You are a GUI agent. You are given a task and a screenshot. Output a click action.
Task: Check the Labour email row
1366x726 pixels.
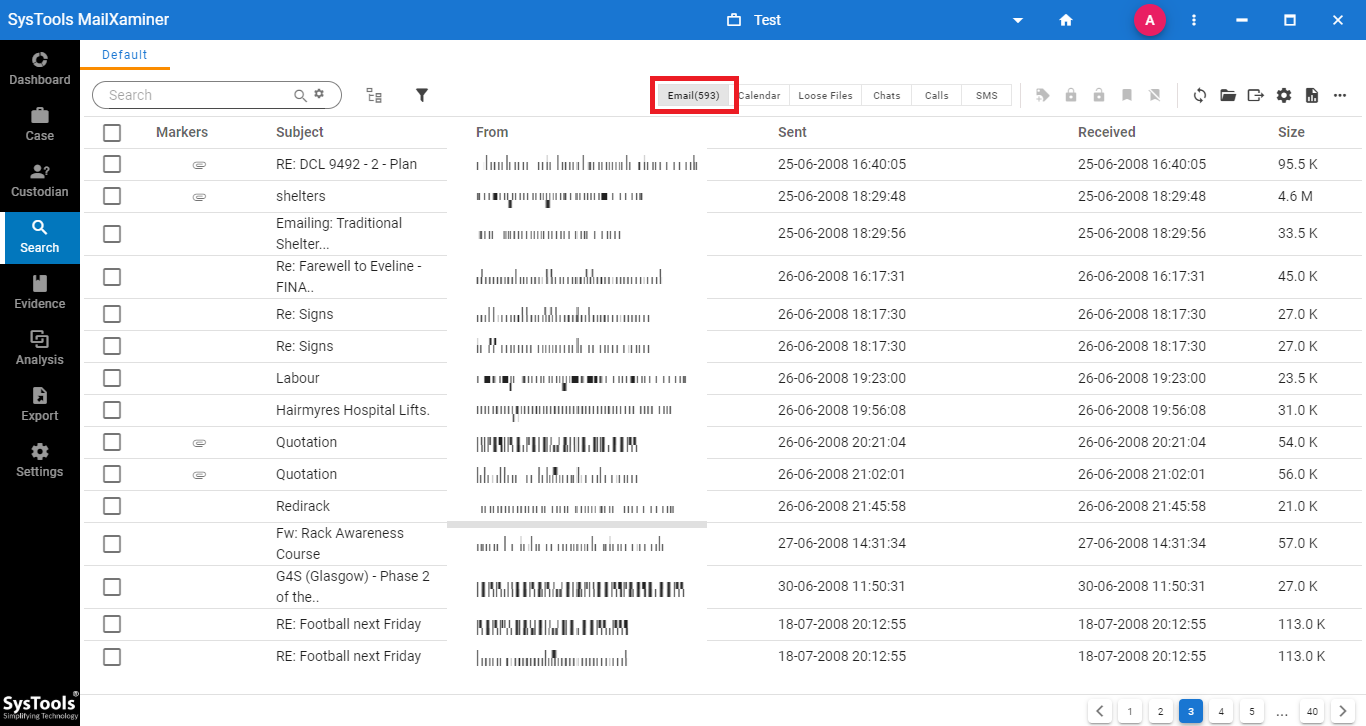point(112,379)
